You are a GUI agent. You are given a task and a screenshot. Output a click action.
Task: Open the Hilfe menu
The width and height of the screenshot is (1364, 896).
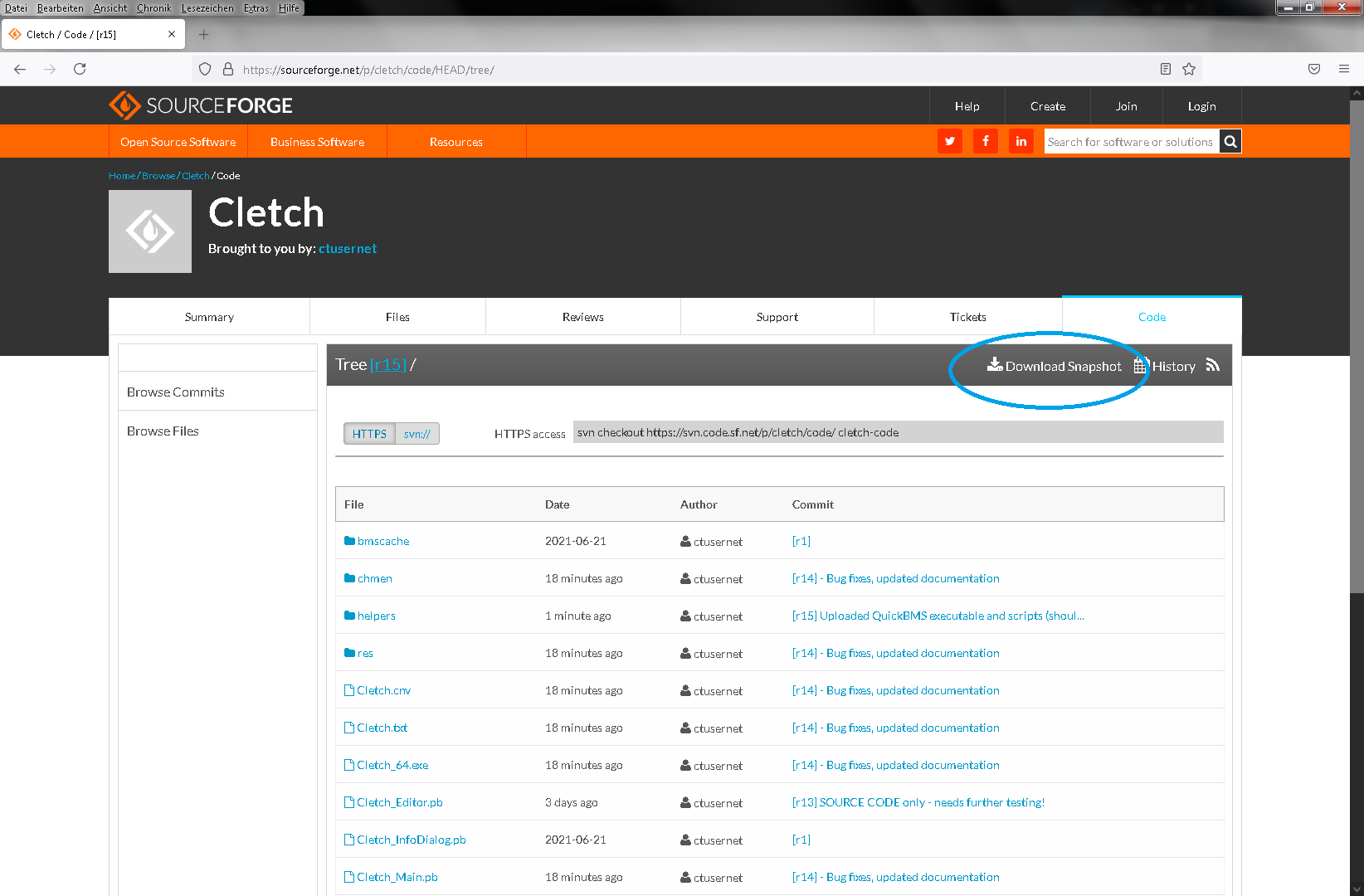[x=289, y=8]
